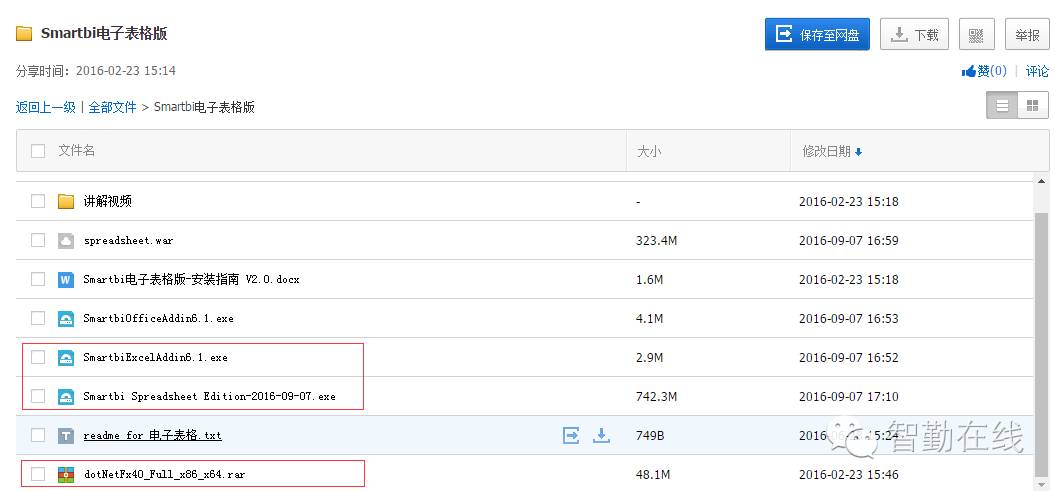Check the 安装指南 V2.0.docx checkbox
The image size is (1060, 491).
(x=38, y=279)
